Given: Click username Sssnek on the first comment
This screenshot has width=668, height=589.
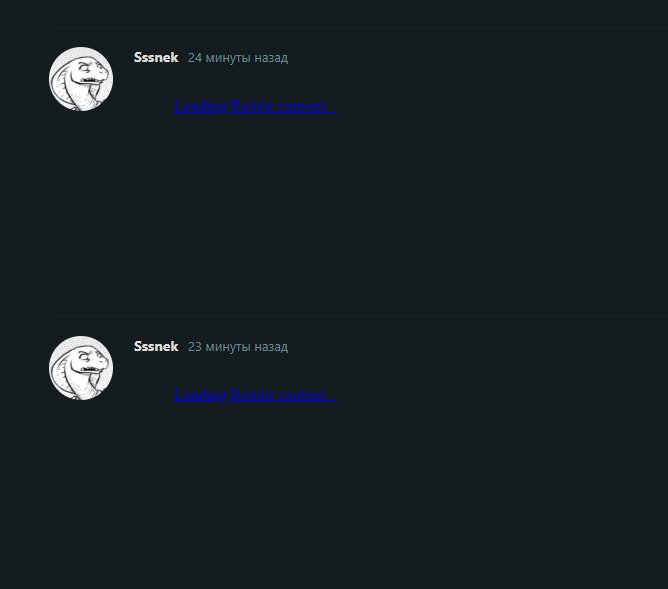Looking at the screenshot, I should [x=156, y=57].
